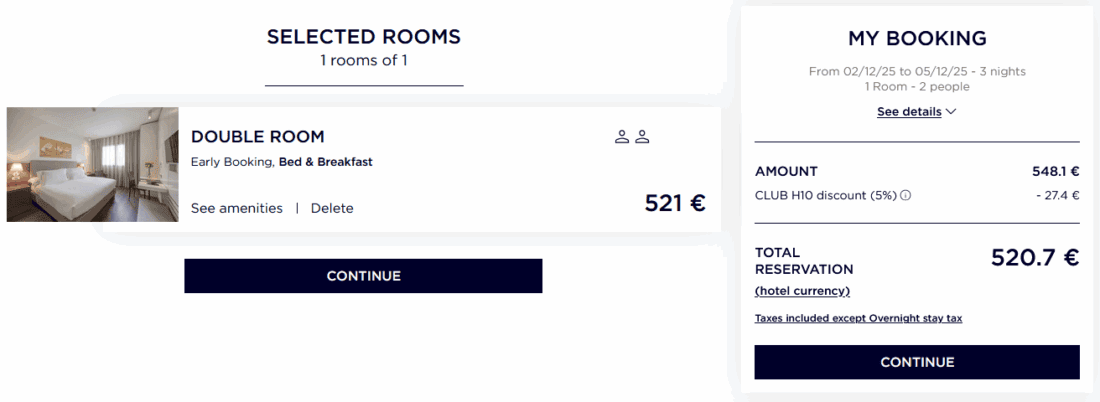Image resolution: width=1100 pixels, height=402 pixels.
Task: Click the second guest person icon
Action: (x=642, y=137)
